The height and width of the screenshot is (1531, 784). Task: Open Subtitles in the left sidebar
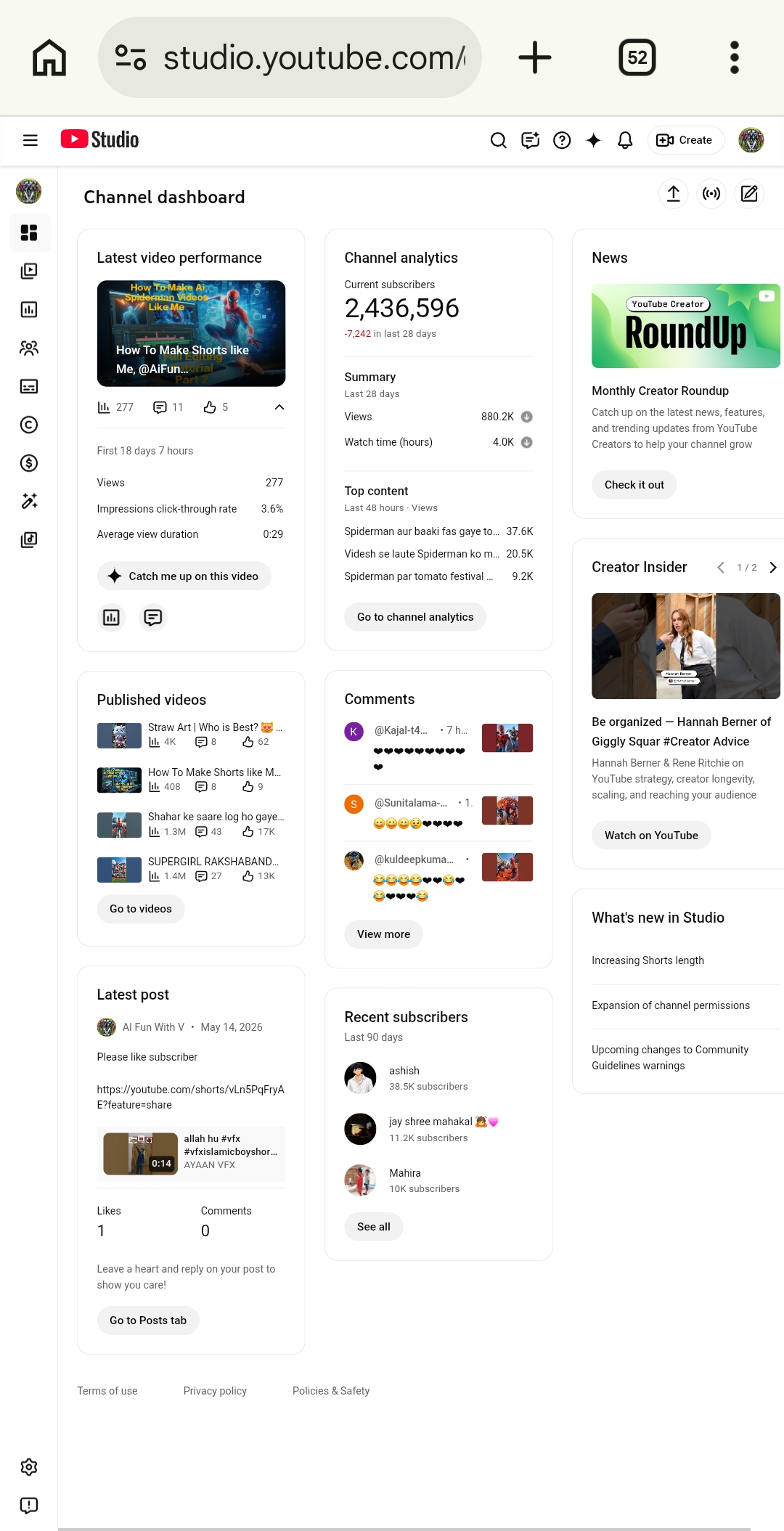(29, 386)
